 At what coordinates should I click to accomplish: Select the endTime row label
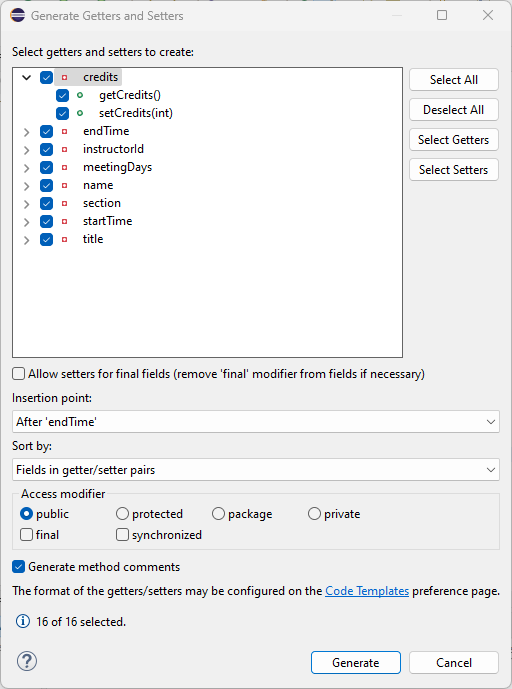[106, 131]
